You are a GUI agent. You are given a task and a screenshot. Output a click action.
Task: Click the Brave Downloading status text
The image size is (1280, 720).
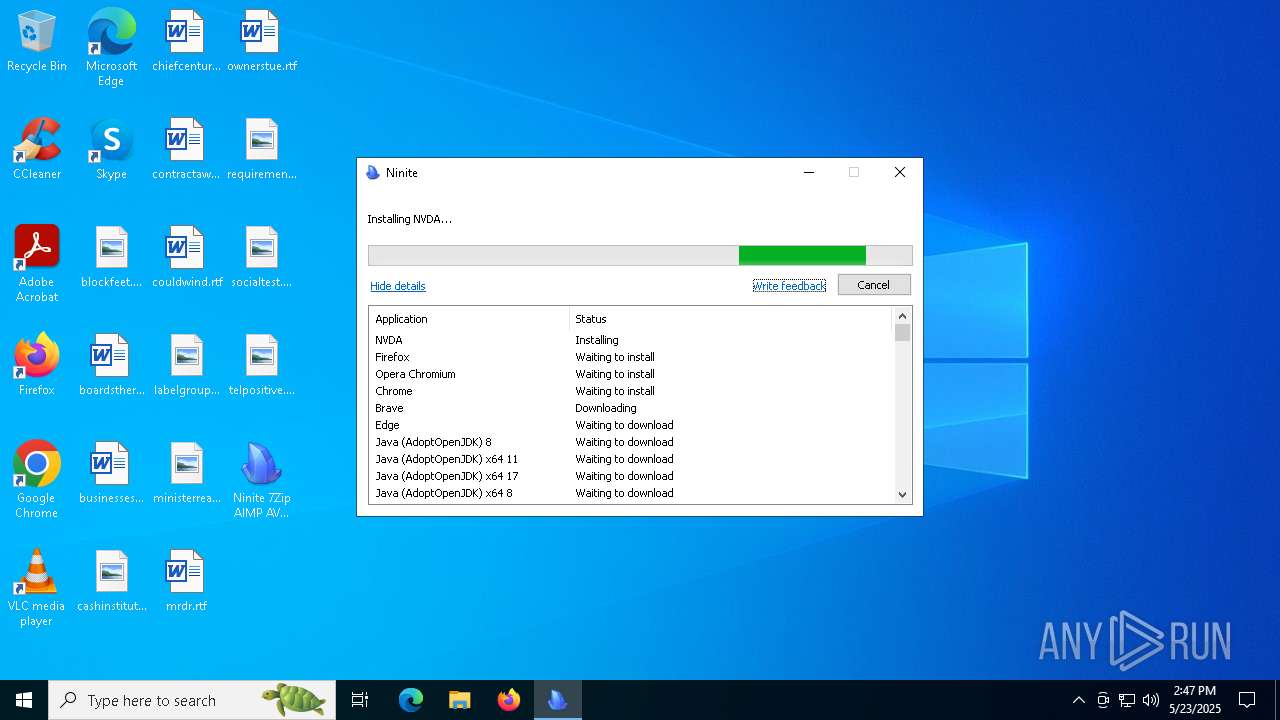coord(606,408)
